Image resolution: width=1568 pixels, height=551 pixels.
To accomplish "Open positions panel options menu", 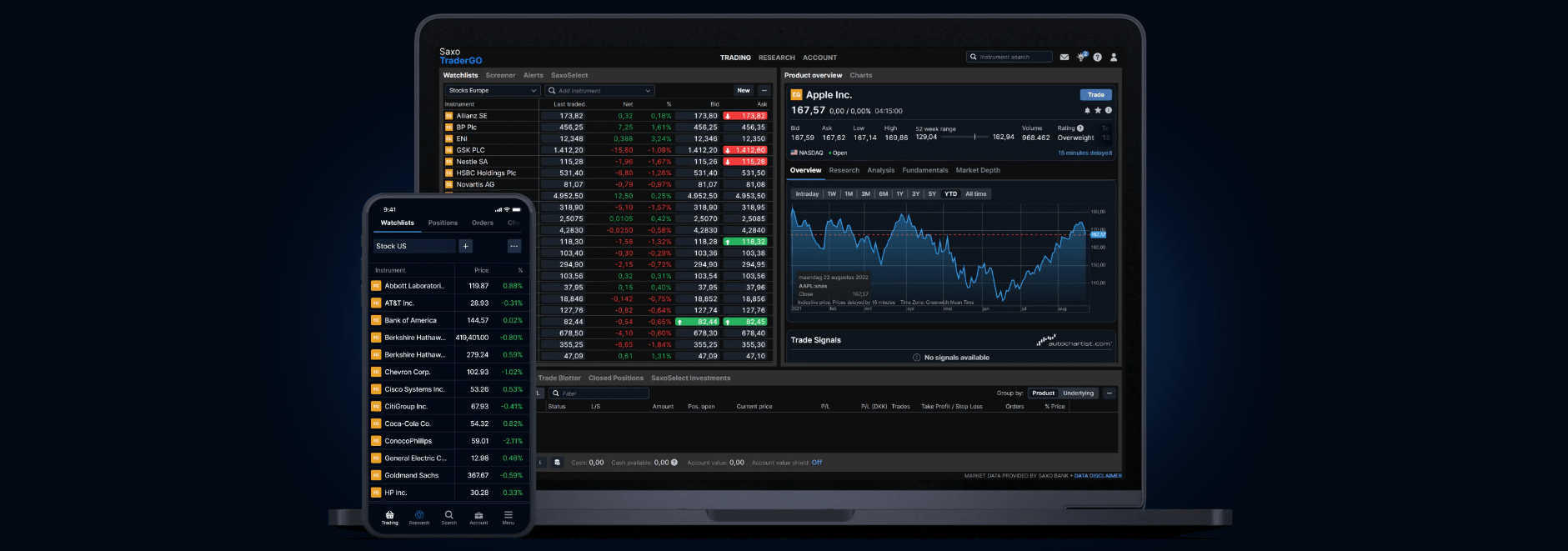I will coord(1110,393).
